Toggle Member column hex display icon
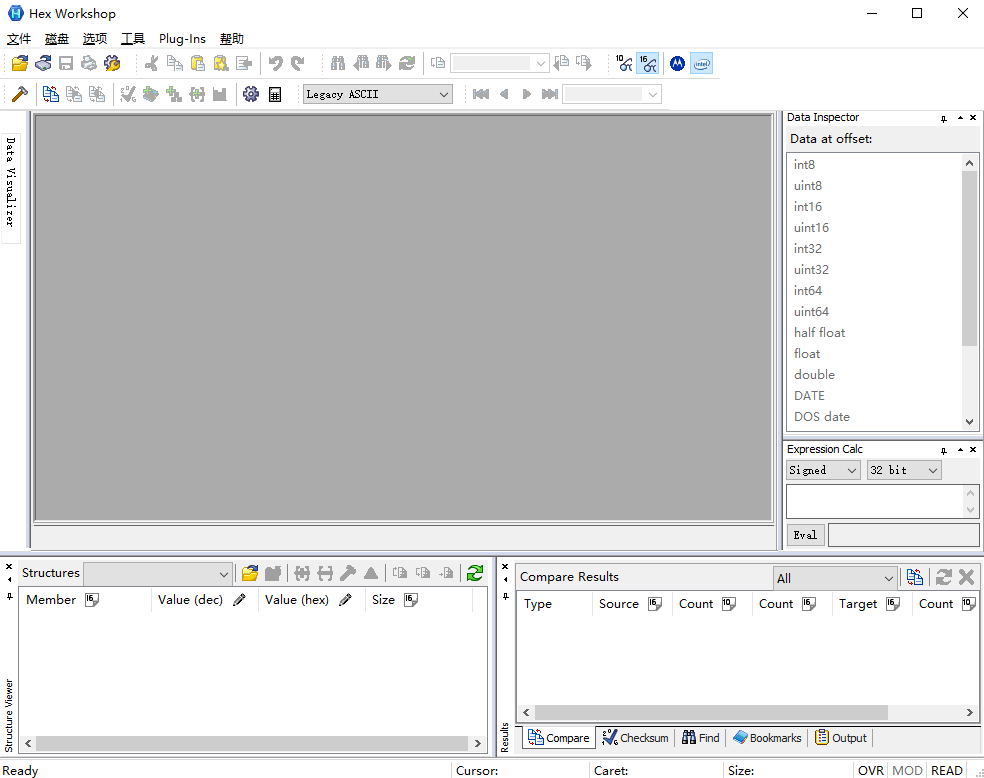The image size is (984, 778). [92, 600]
